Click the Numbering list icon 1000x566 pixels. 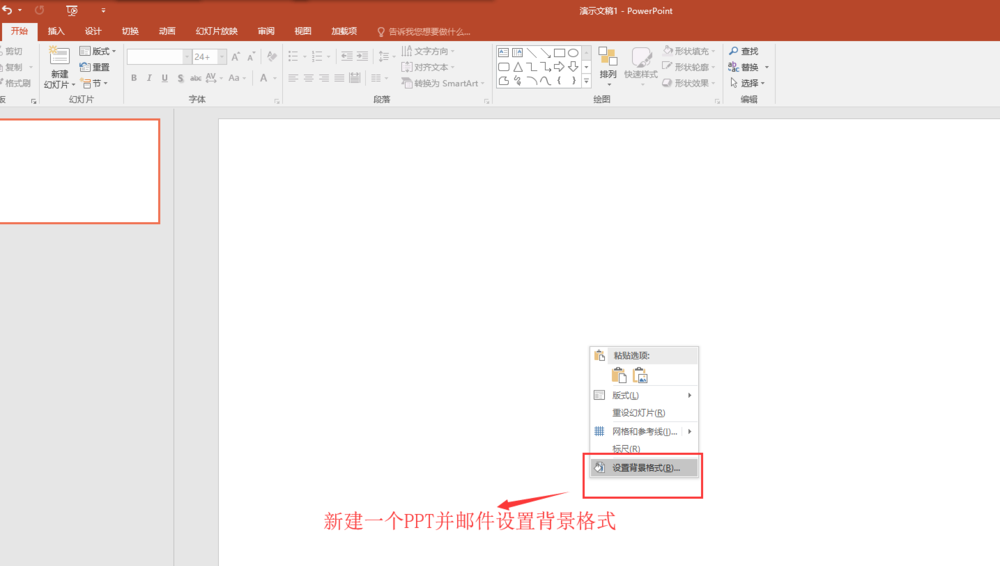317,57
